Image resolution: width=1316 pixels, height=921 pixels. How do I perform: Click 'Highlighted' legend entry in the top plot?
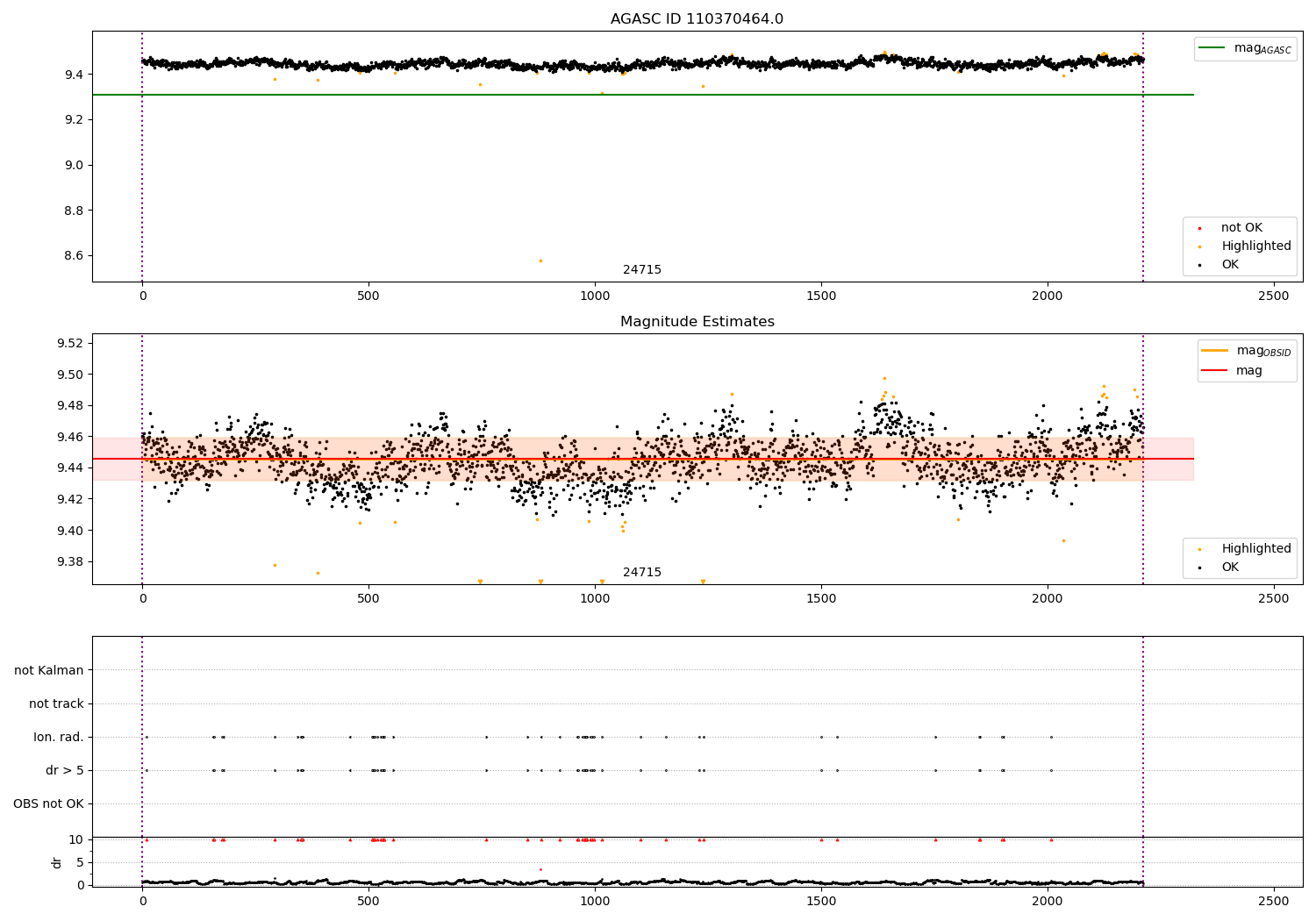coord(1256,246)
